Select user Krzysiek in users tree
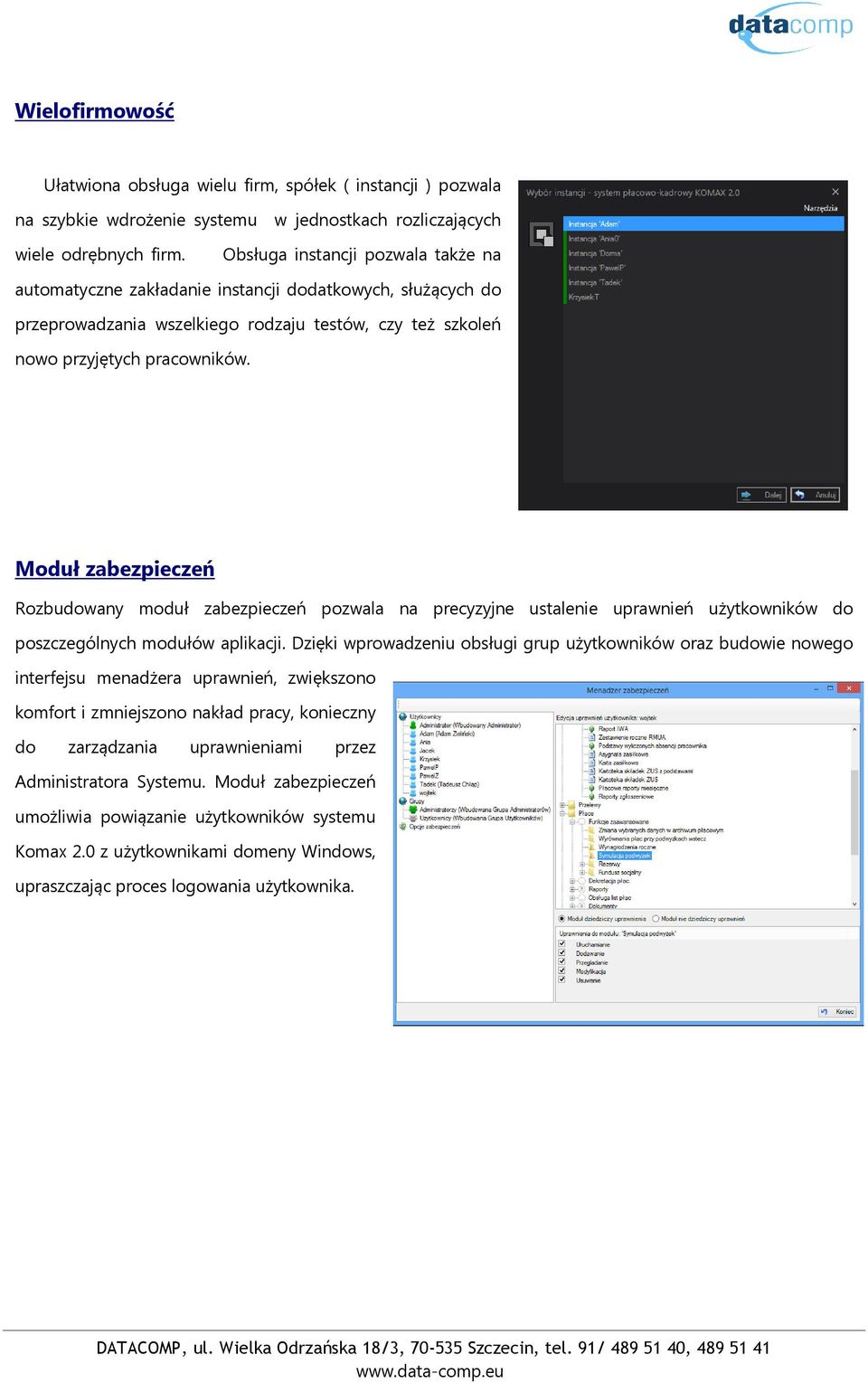The width and height of the screenshot is (868, 1383). pyautogui.click(x=429, y=759)
